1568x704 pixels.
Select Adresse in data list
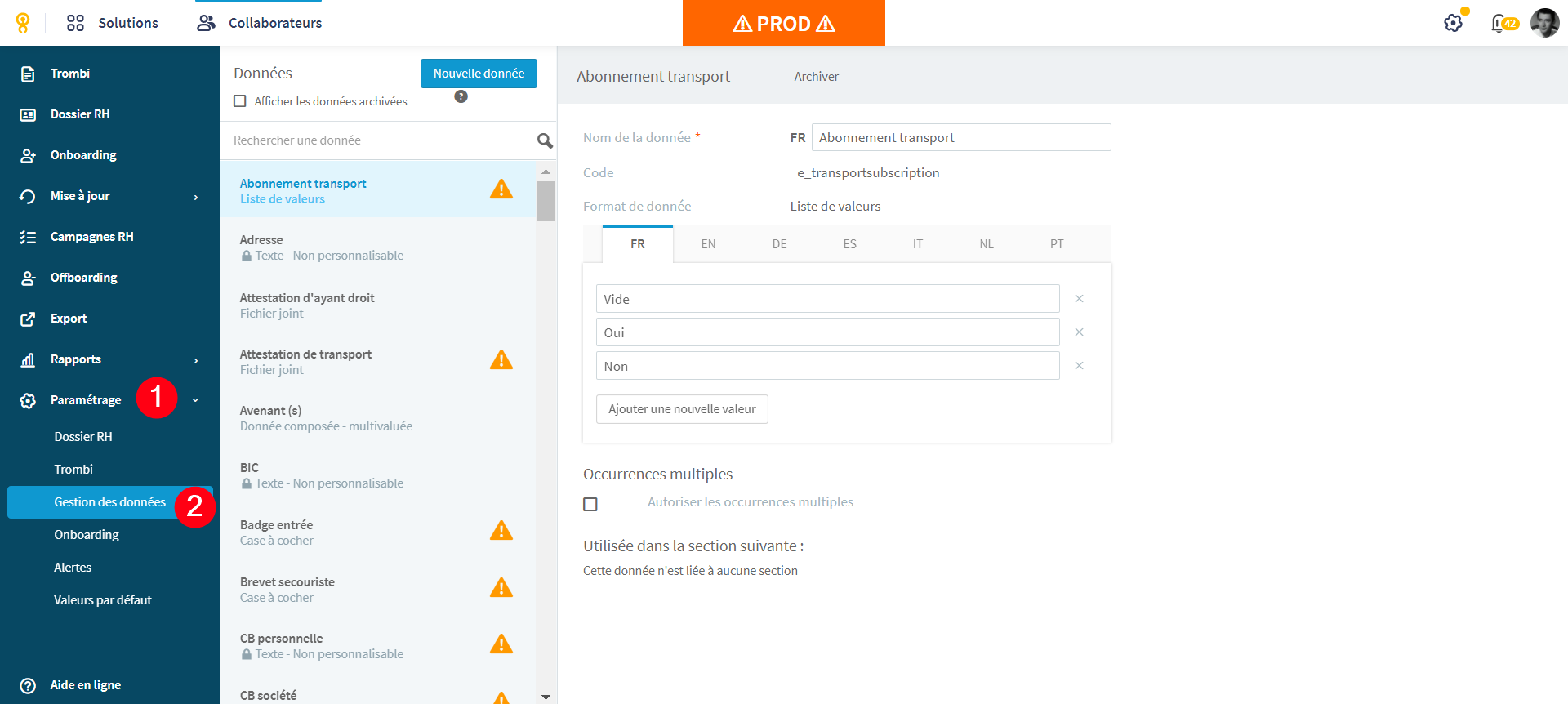pos(378,247)
